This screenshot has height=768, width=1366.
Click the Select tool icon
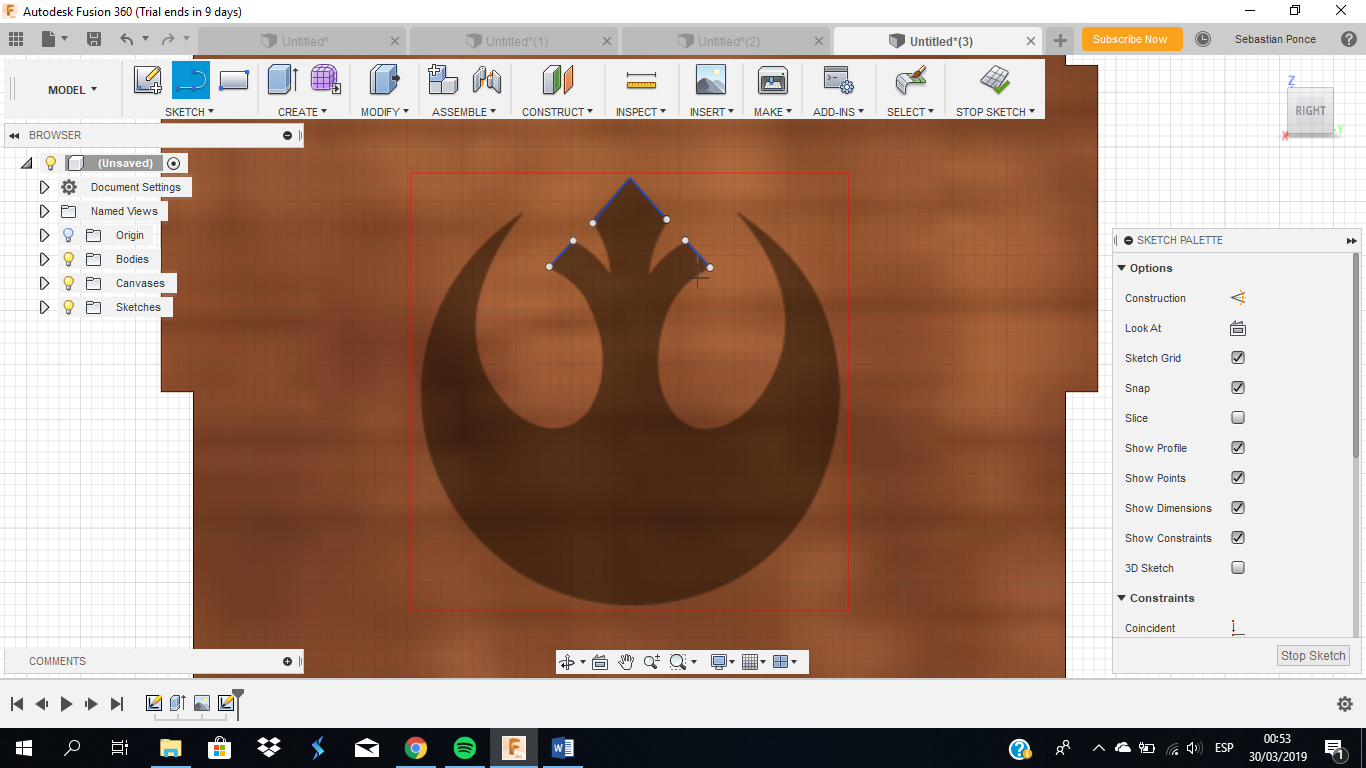910,80
